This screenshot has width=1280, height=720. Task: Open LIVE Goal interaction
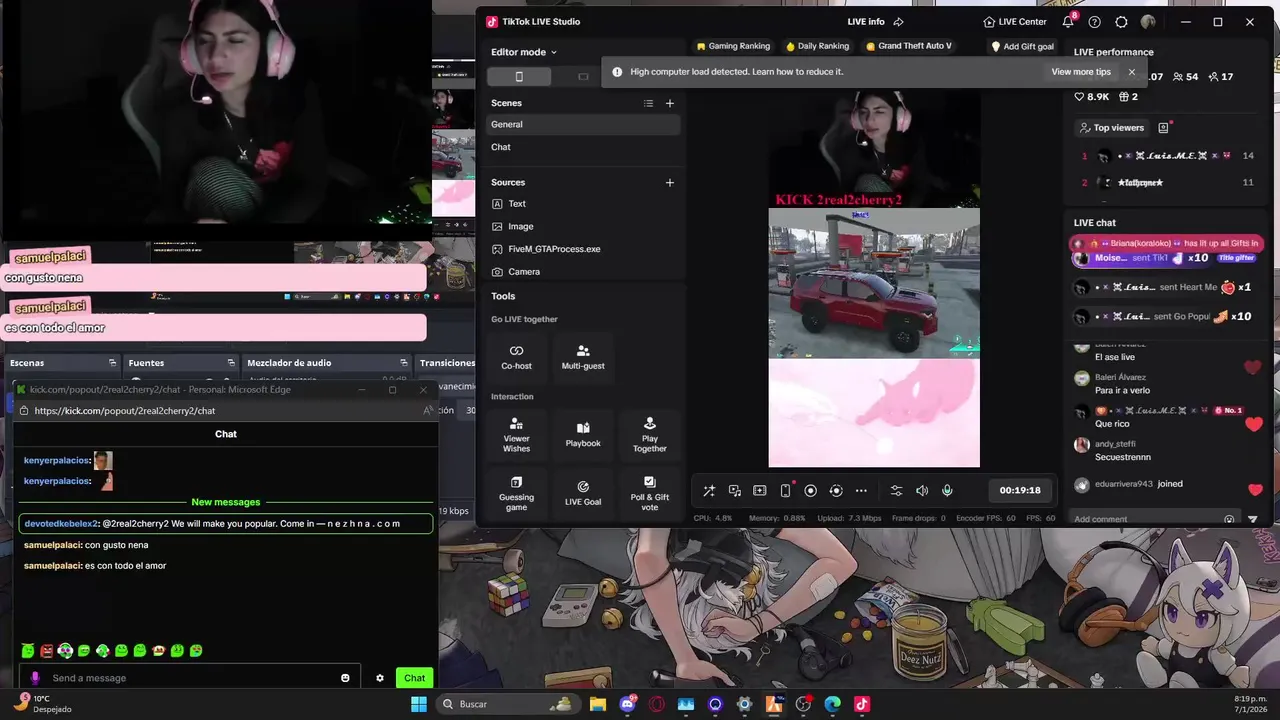point(583,493)
